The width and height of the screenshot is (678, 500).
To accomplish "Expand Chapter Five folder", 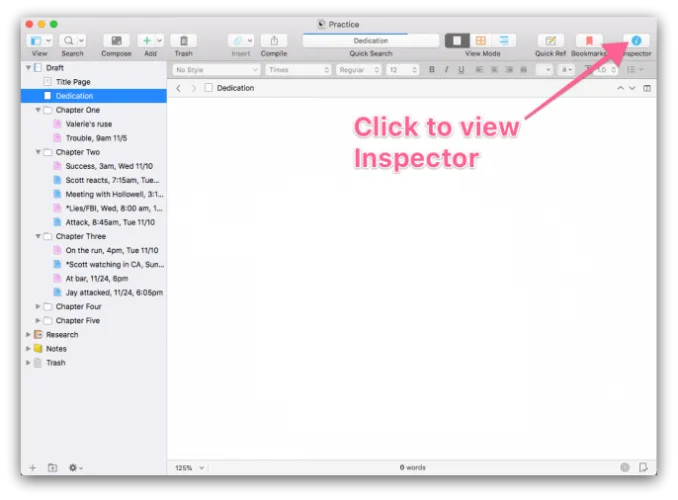I will coord(38,321).
